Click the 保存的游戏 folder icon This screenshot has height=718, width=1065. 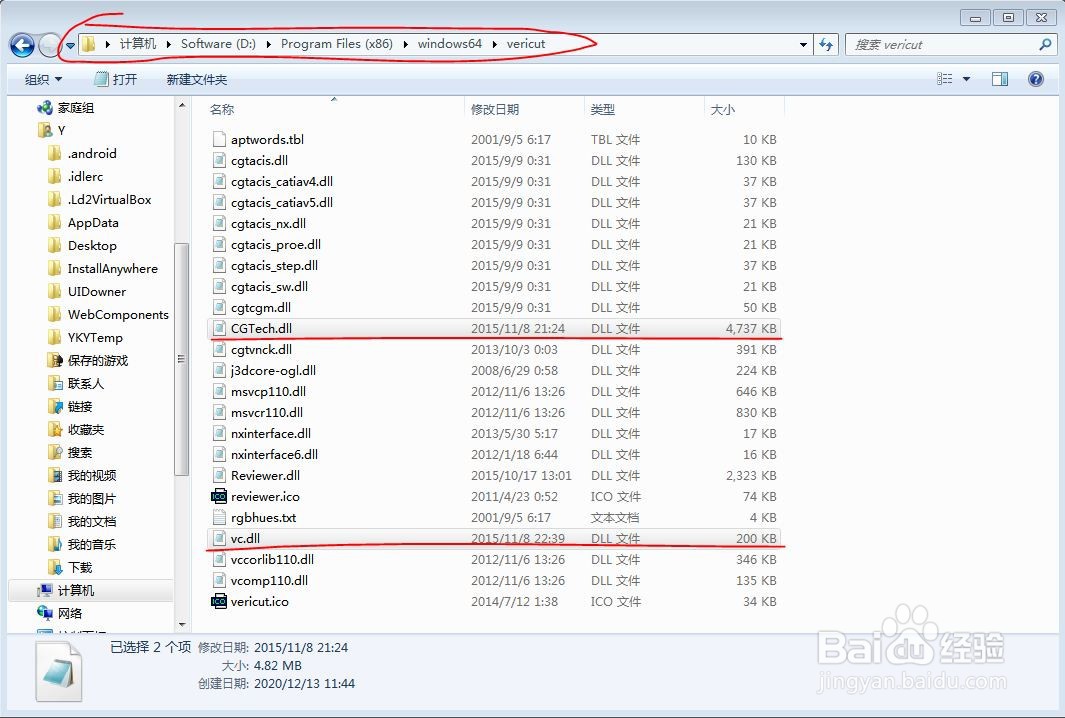point(55,361)
